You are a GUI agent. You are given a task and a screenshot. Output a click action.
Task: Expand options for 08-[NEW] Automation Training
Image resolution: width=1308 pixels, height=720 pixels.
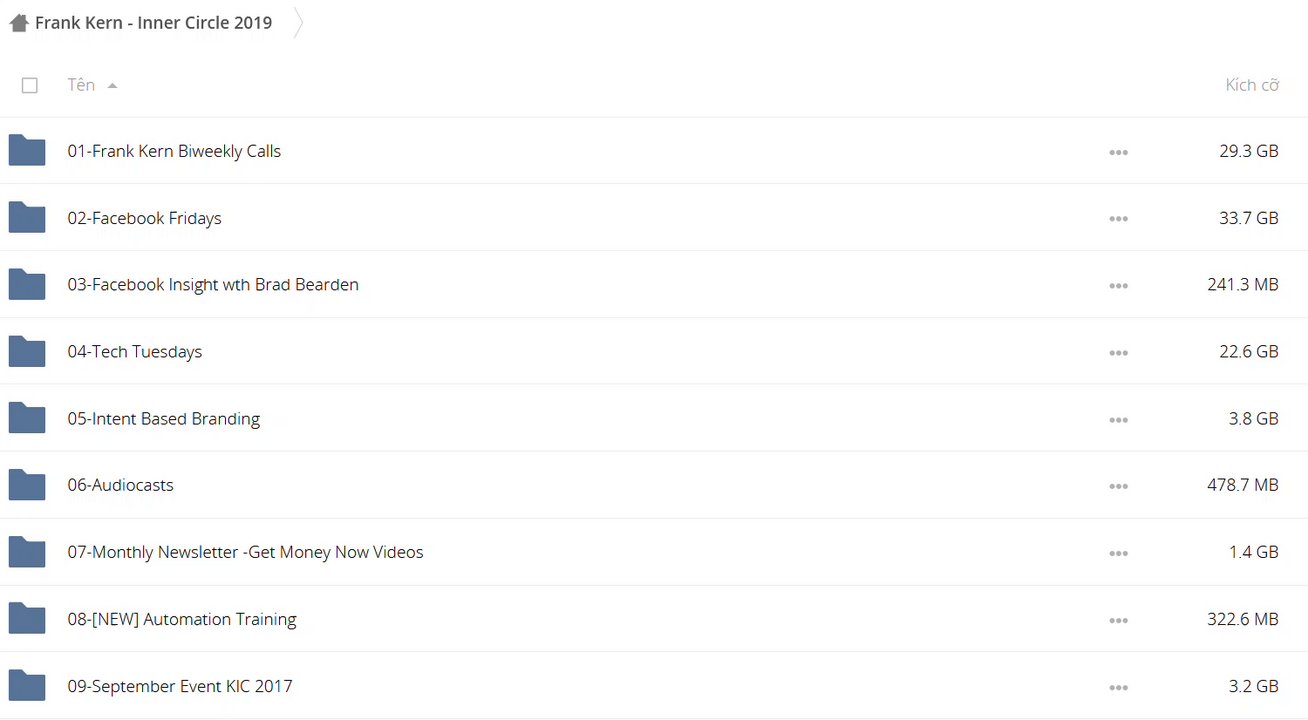[1118, 620]
